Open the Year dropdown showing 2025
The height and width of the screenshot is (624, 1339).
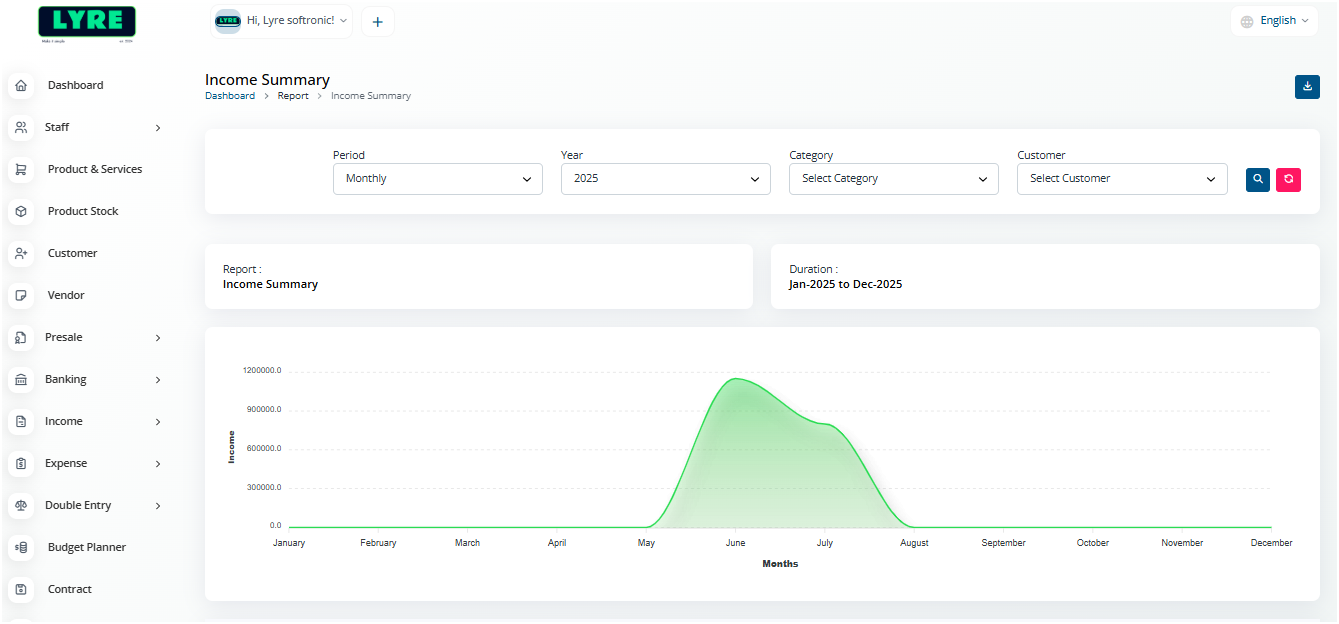point(665,179)
